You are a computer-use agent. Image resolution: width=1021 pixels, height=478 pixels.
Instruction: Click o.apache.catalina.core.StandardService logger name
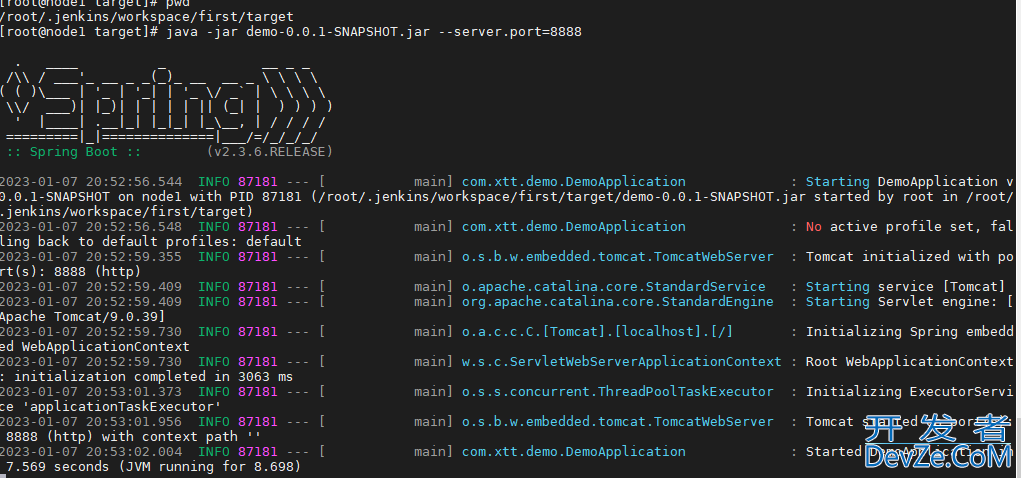click(x=614, y=287)
